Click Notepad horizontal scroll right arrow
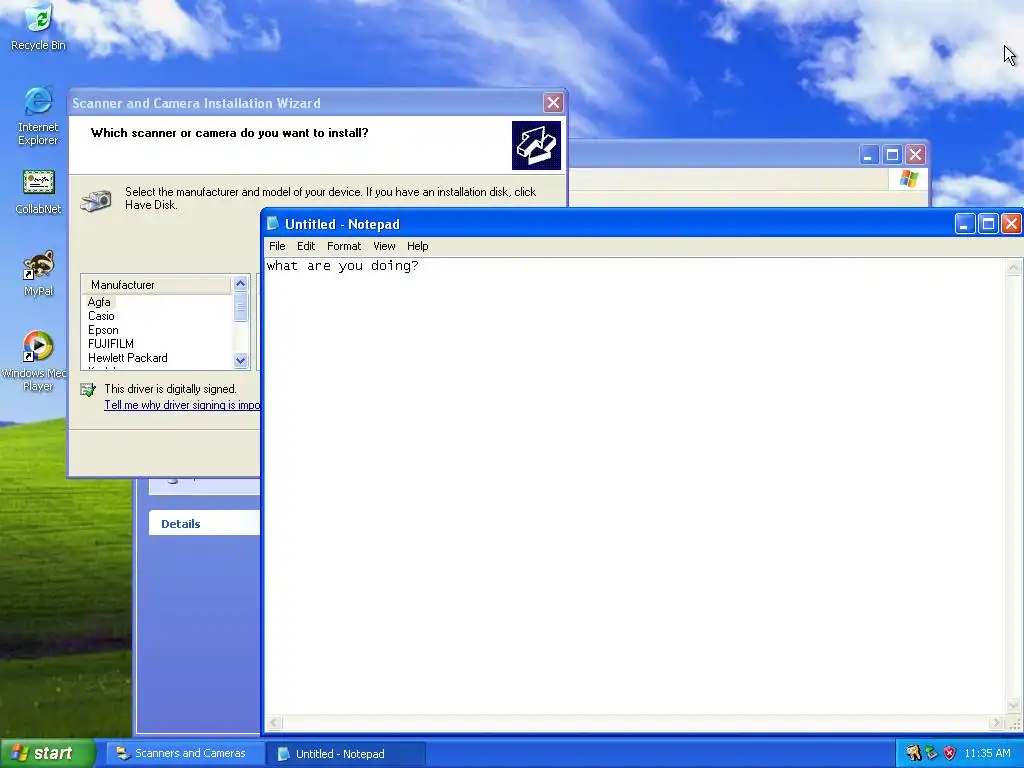This screenshot has height=768, width=1024. coord(996,722)
